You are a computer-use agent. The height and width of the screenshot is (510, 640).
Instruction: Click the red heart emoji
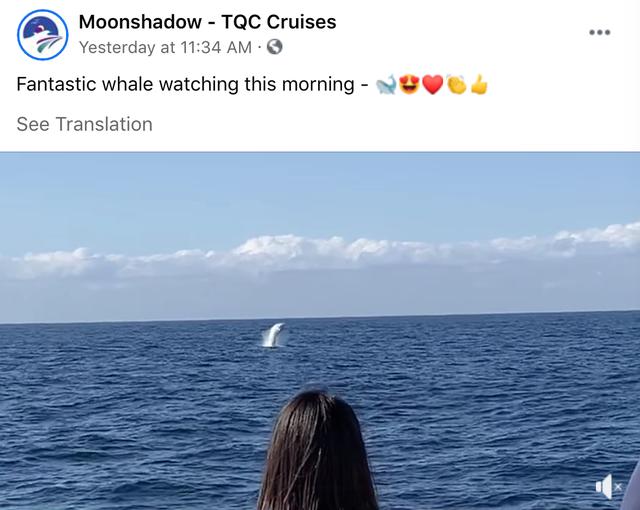pyautogui.click(x=433, y=85)
